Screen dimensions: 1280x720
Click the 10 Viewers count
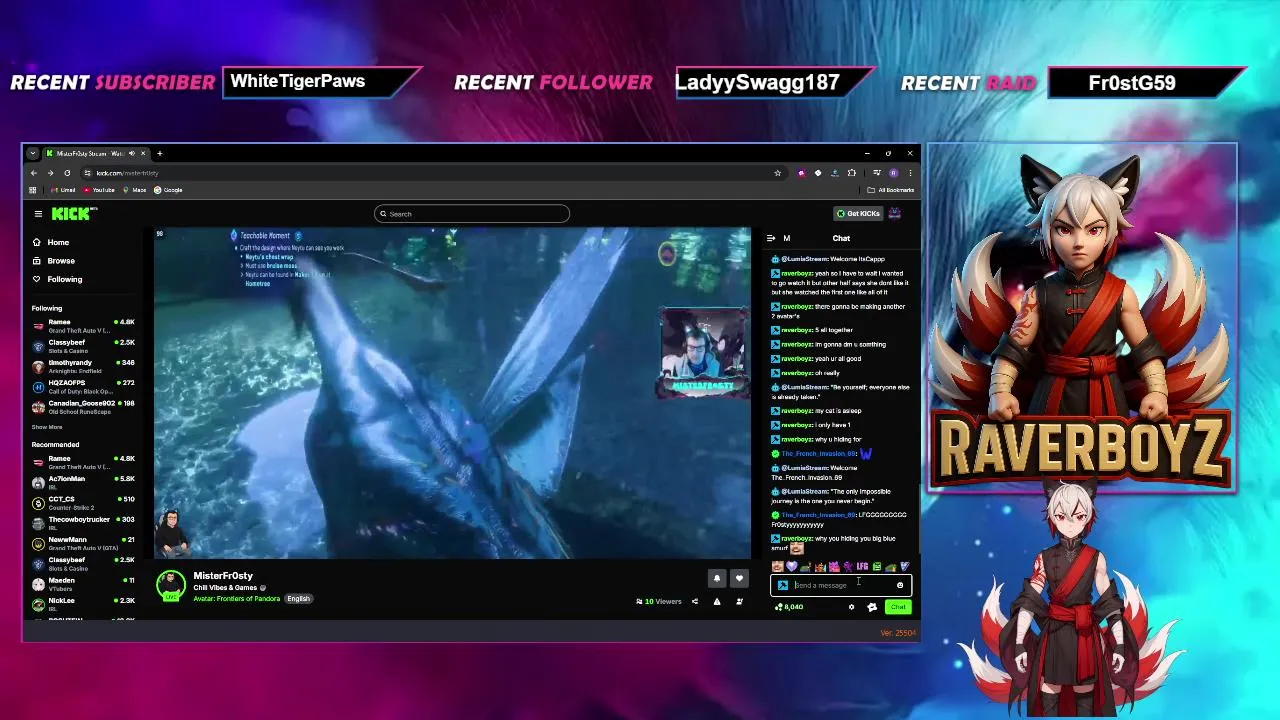[x=658, y=602]
